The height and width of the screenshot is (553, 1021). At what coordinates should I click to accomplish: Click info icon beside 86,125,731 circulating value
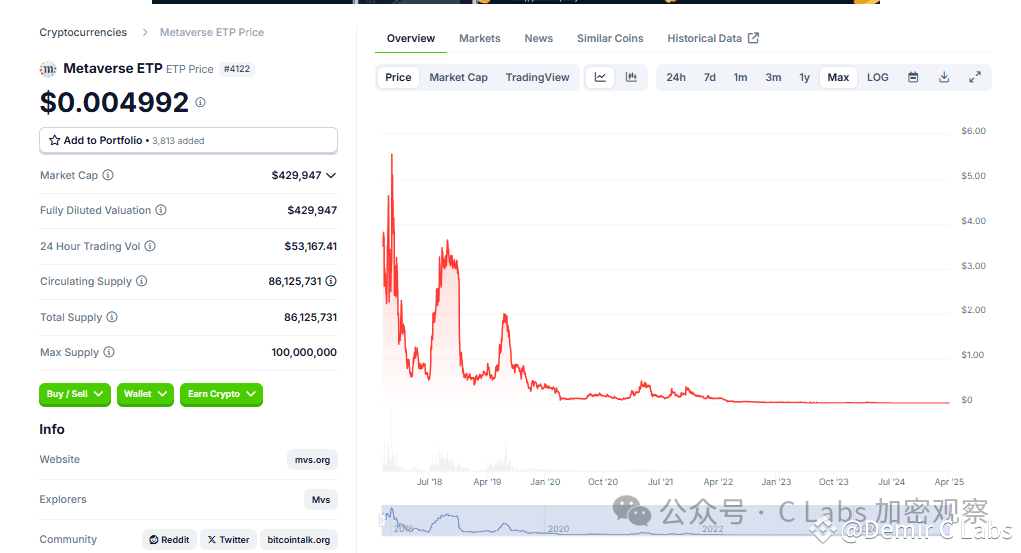pos(331,281)
